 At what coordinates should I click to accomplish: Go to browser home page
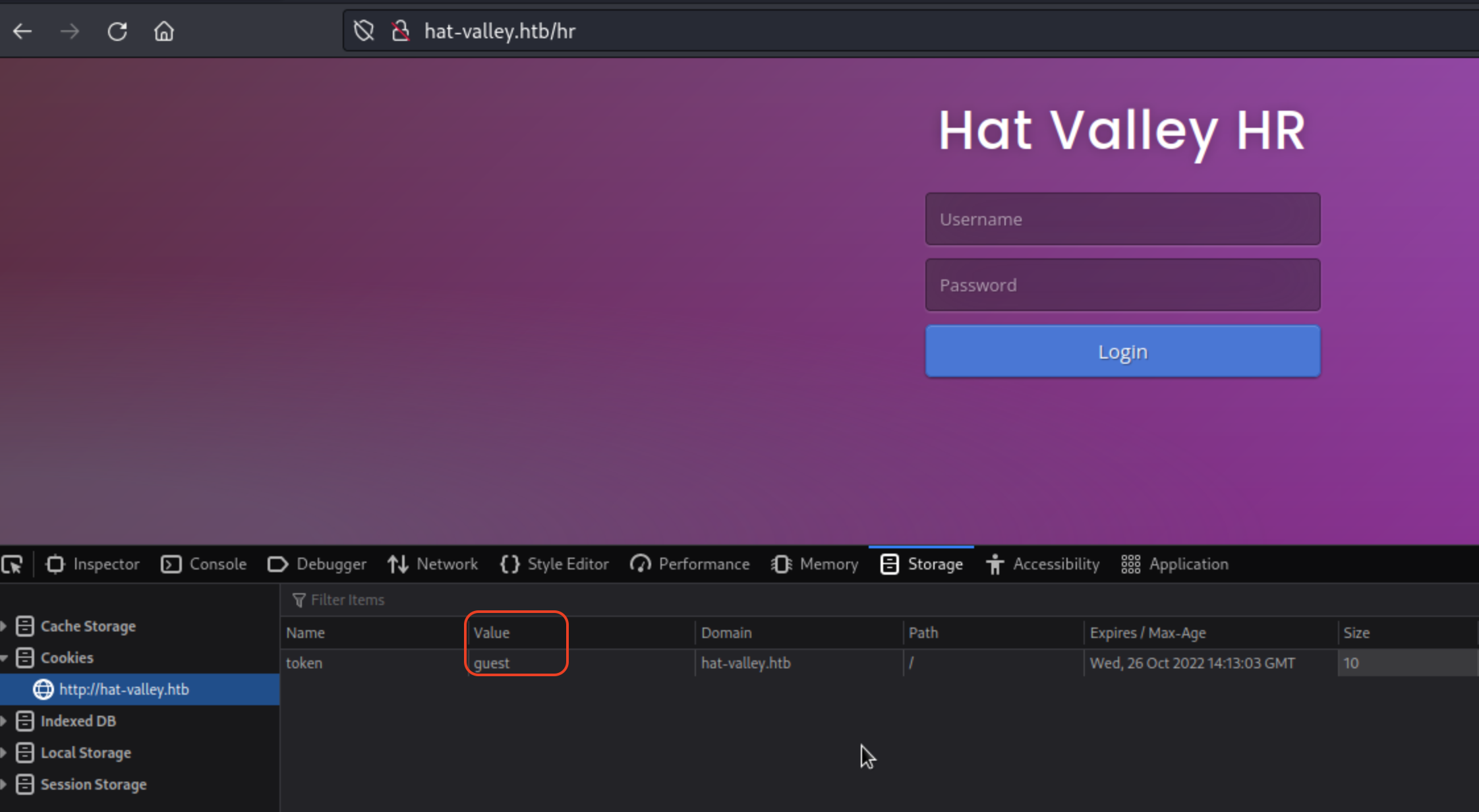click(x=163, y=31)
